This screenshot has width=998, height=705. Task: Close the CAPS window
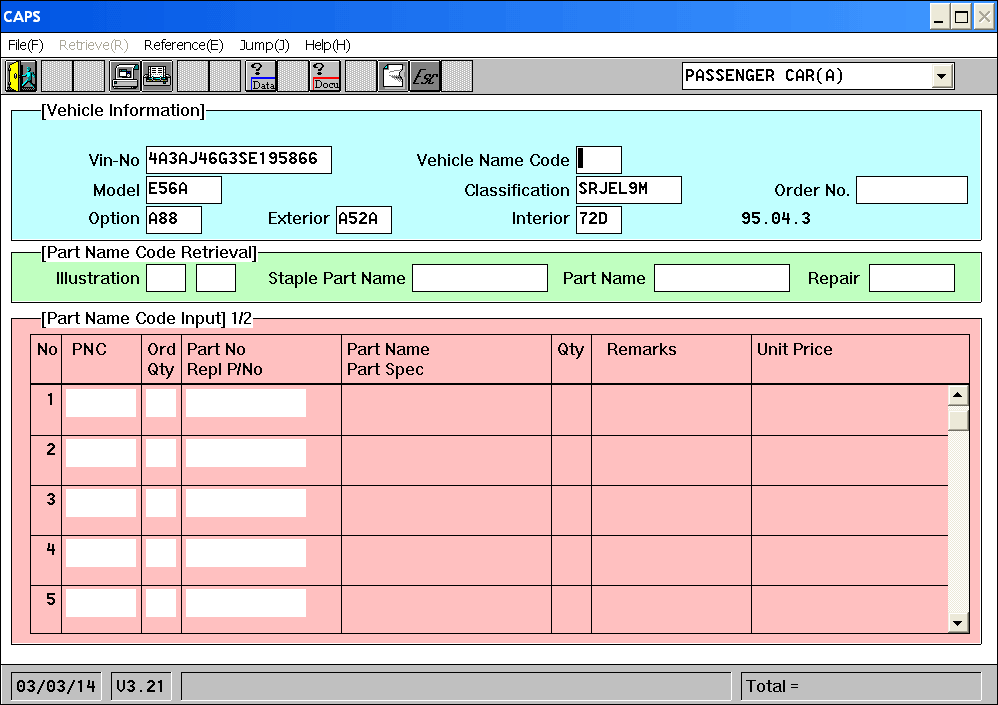pos(984,17)
